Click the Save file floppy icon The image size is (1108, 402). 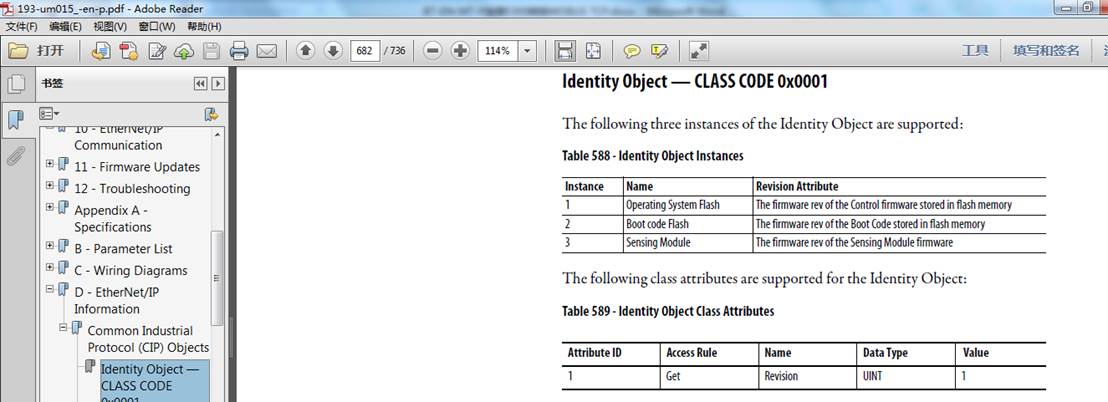click(211, 51)
